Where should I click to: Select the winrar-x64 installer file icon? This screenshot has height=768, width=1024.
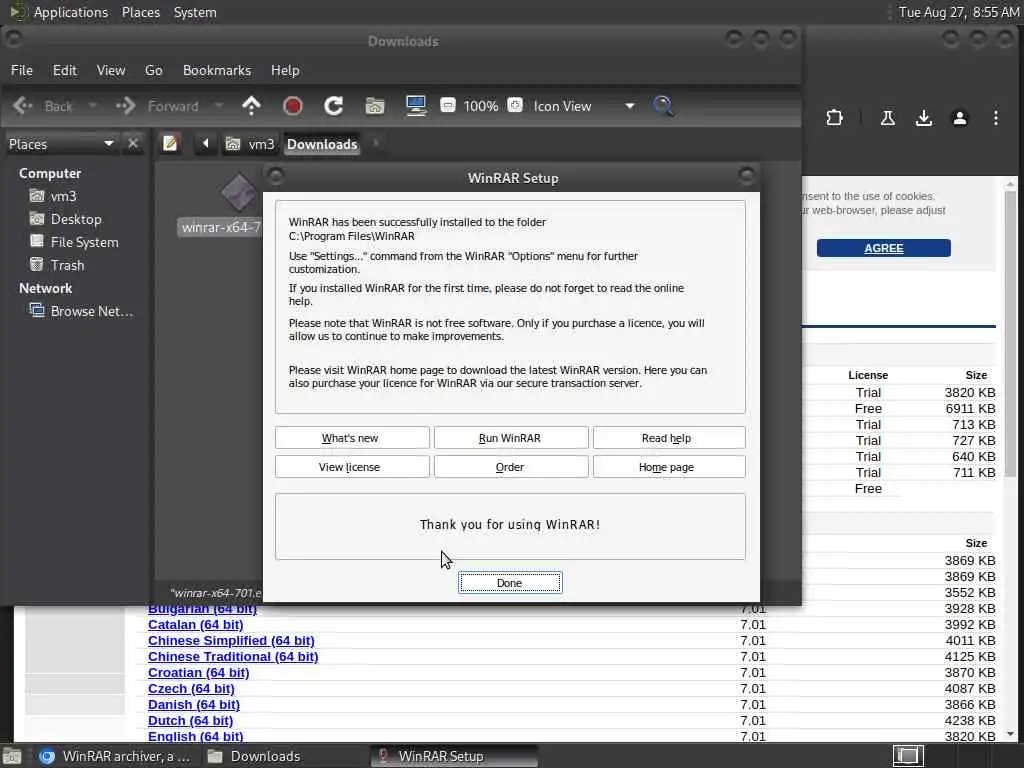tap(239, 191)
